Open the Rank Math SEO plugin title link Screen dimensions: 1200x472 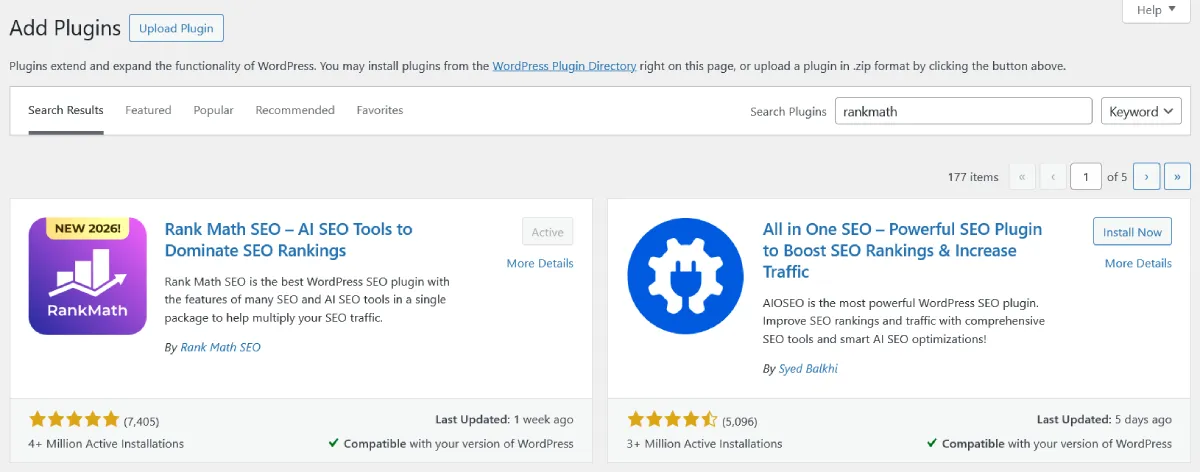pyautogui.click(x=289, y=240)
